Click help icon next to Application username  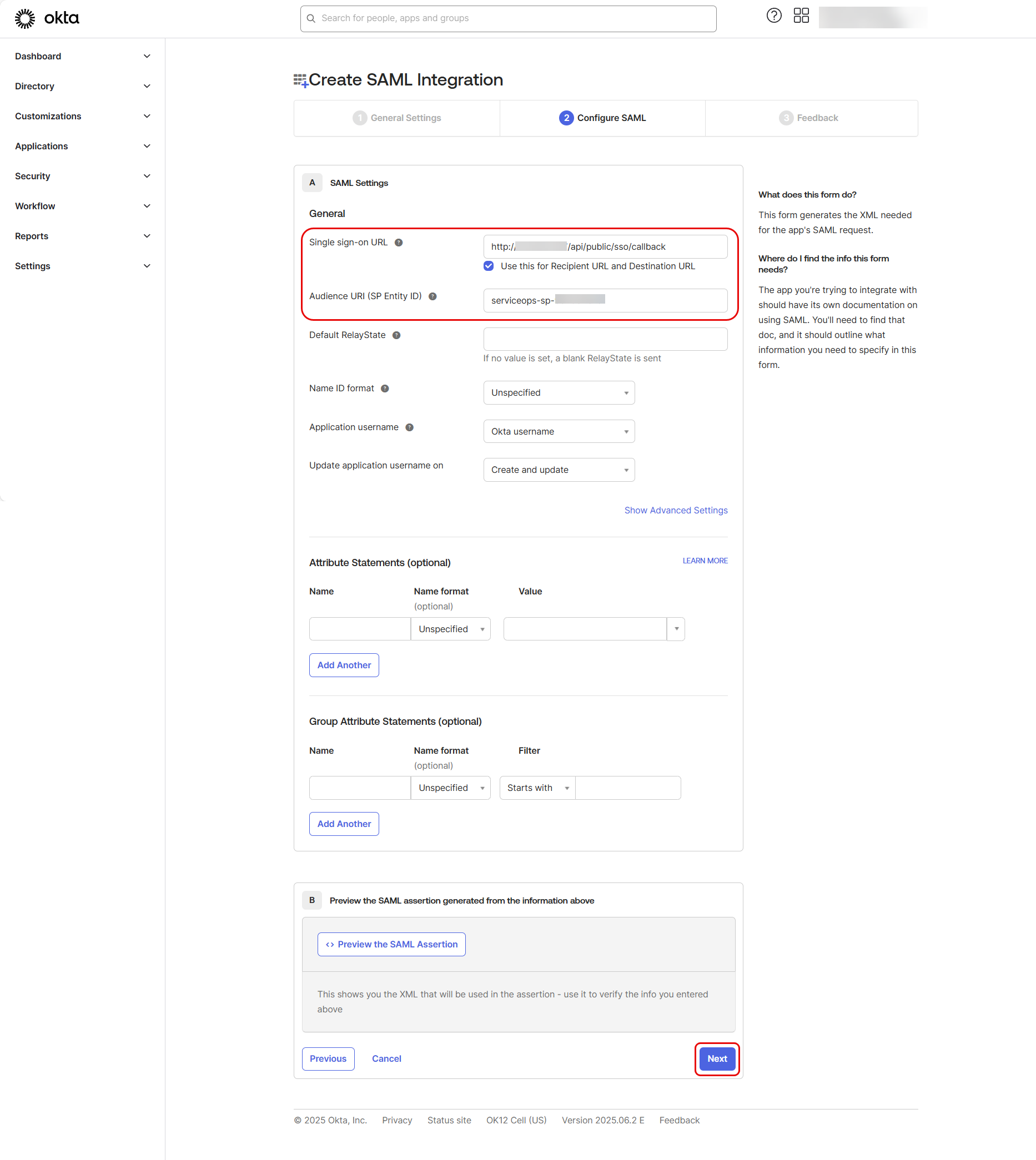point(409,427)
